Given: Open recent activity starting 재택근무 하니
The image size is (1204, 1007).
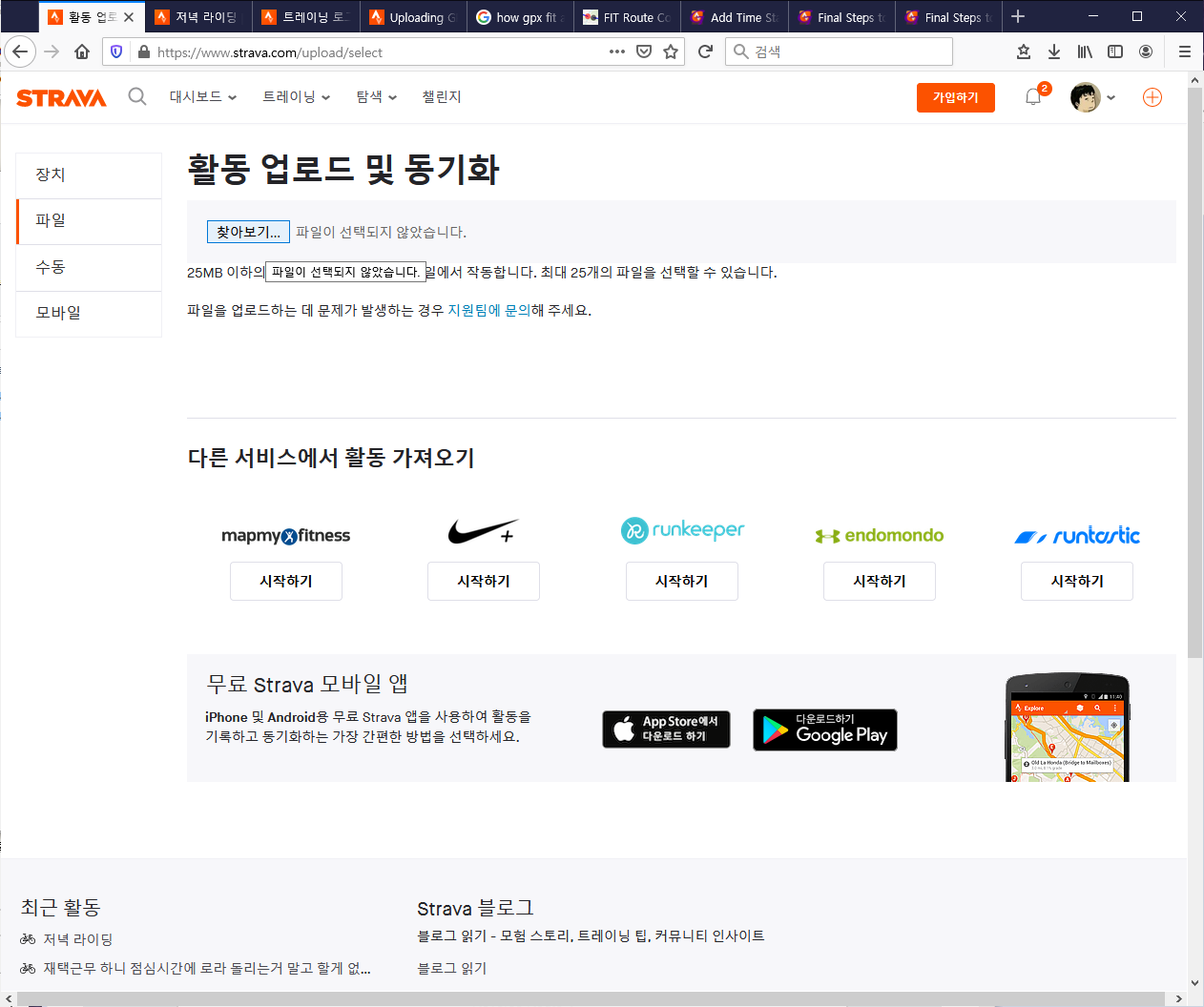Looking at the screenshot, I should [207, 968].
